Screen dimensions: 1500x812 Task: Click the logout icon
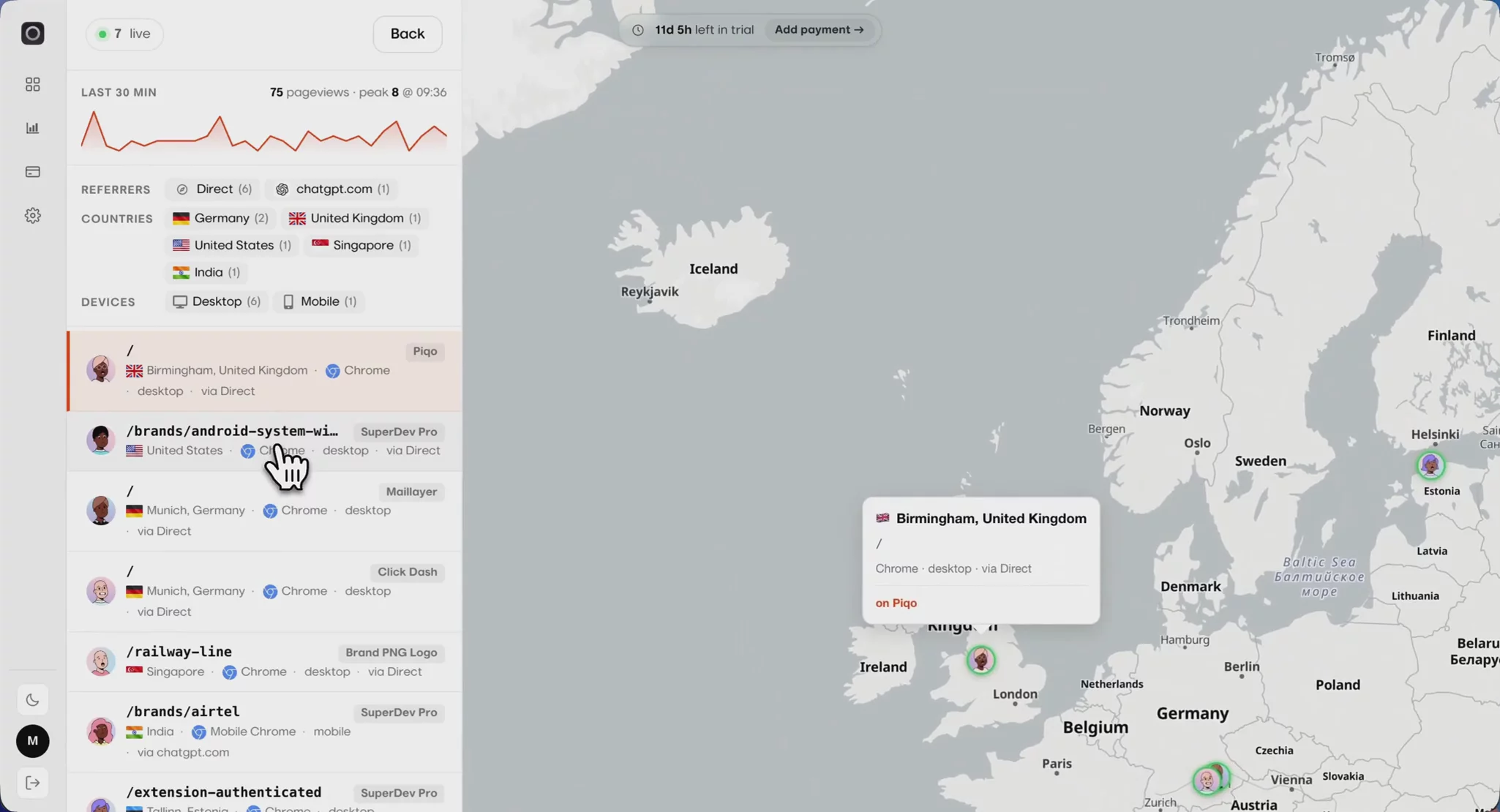coord(32,783)
